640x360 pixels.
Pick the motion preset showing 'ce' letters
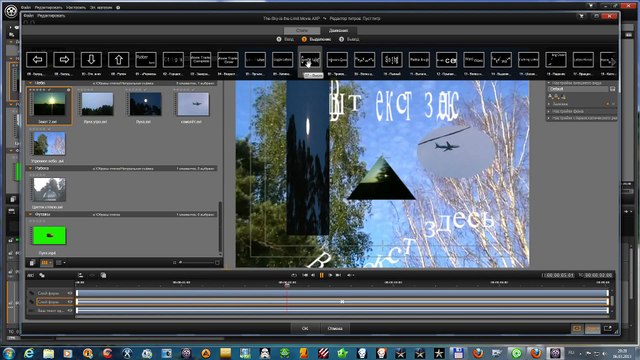447,60
